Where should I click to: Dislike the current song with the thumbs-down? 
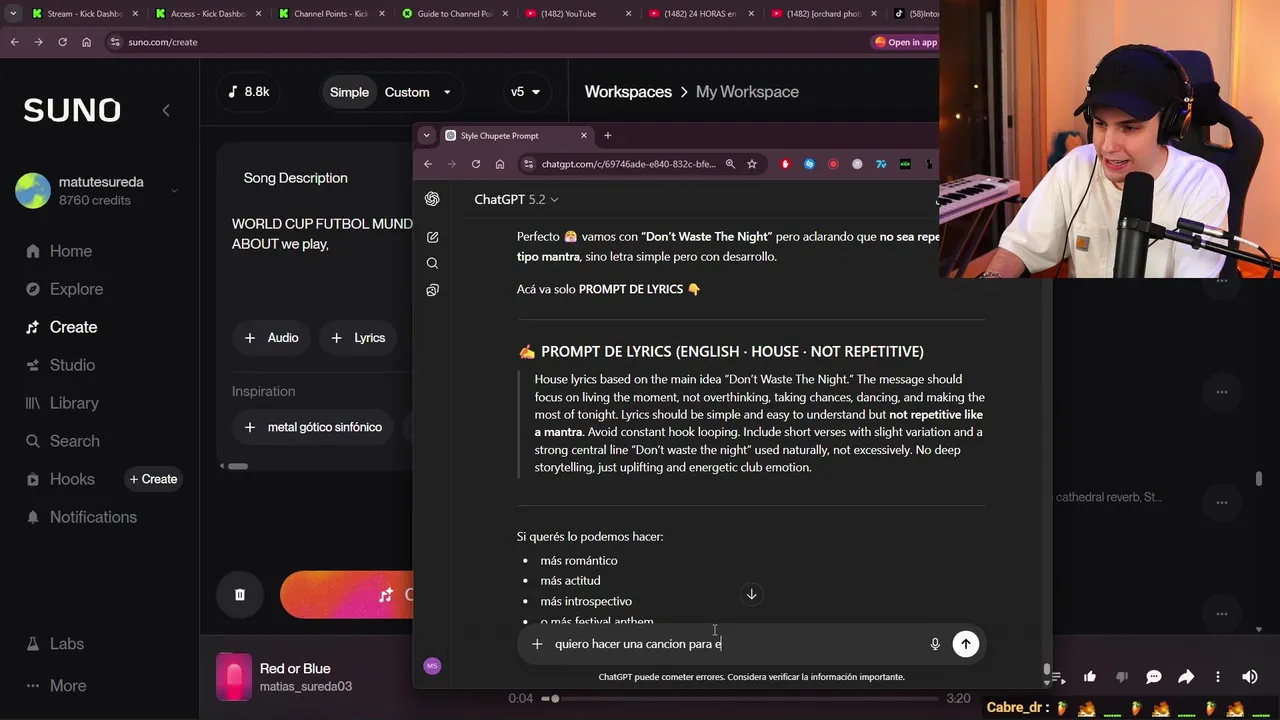pyautogui.click(x=1122, y=677)
